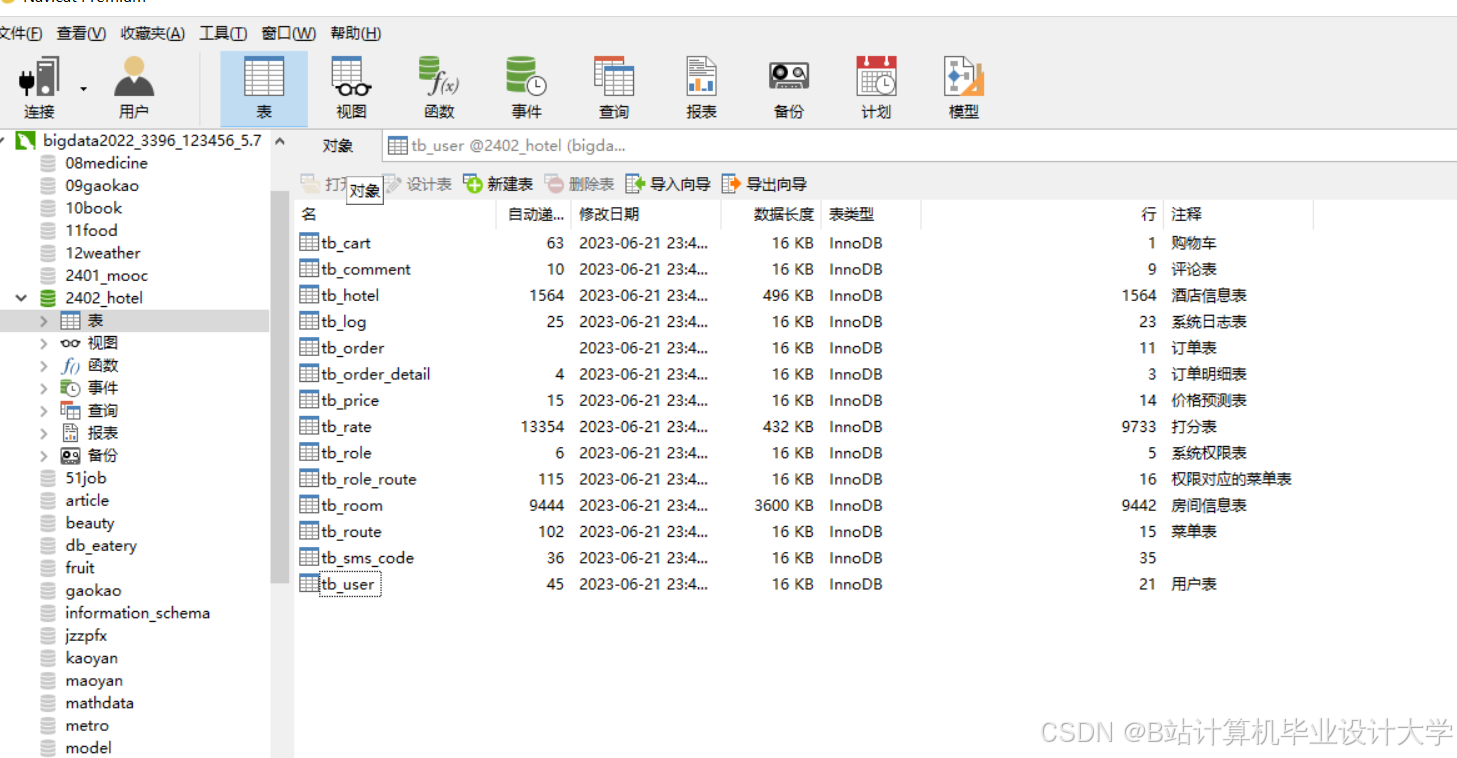
Task: Click the 用户 (User) toolbar icon
Action: click(134, 88)
